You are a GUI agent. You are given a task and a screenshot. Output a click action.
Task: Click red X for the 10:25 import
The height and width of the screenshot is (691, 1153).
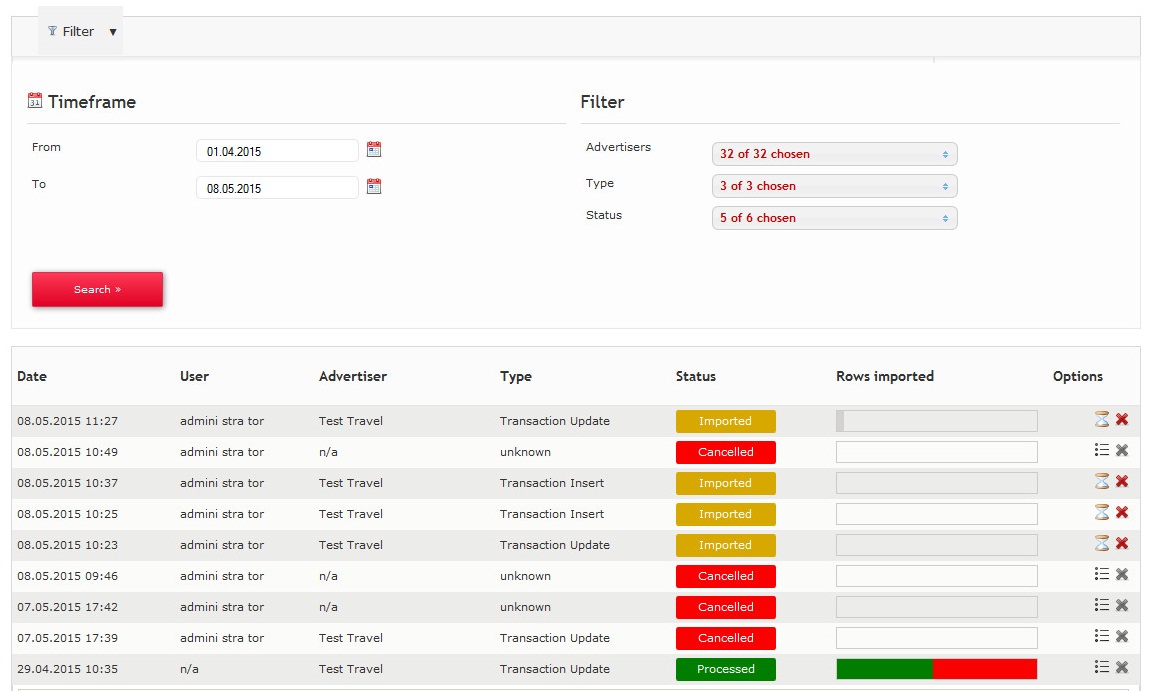1122,512
